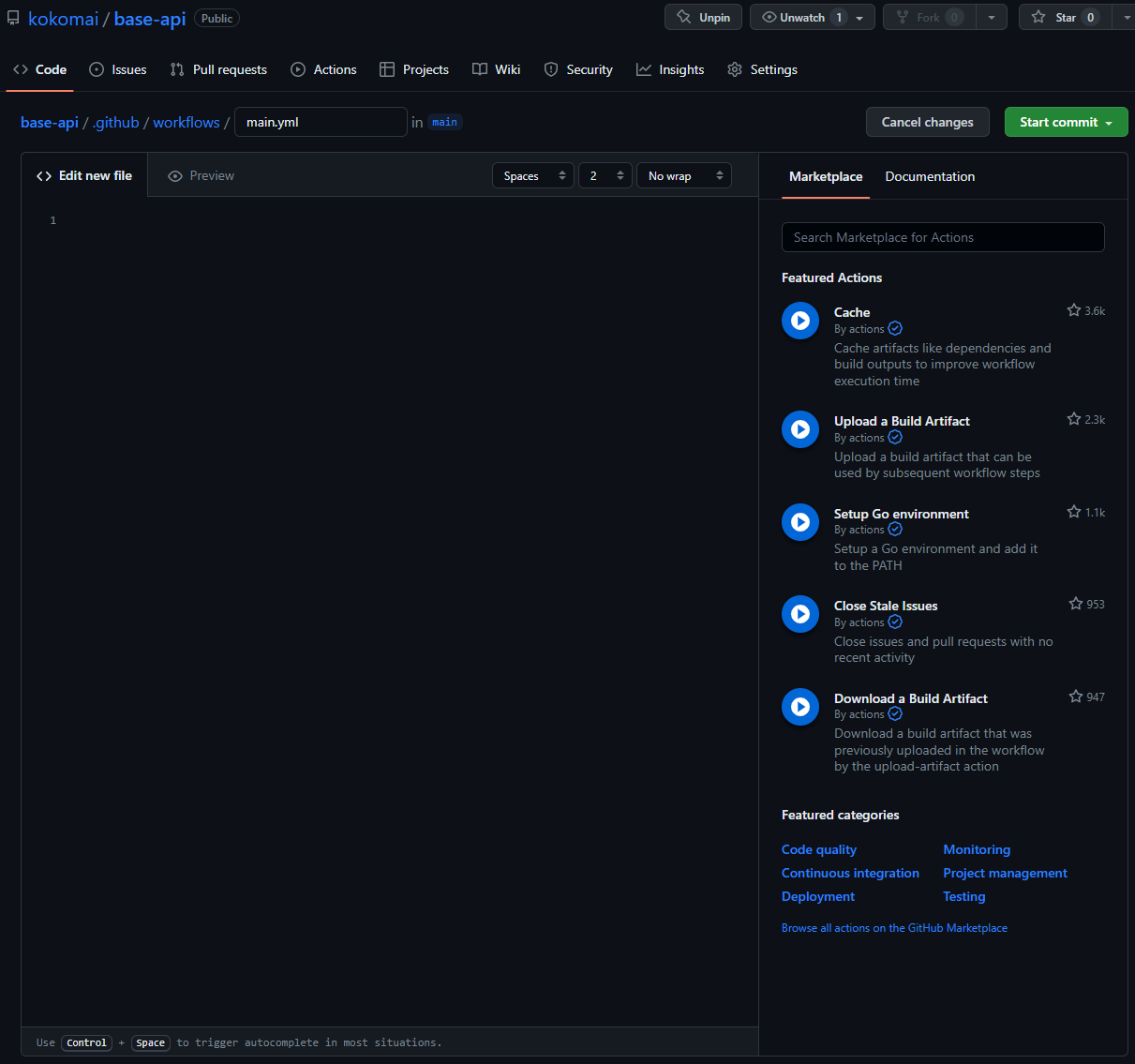The width and height of the screenshot is (1135, 1064).
Task: Switch to the Preview tab
Action: 202,175
